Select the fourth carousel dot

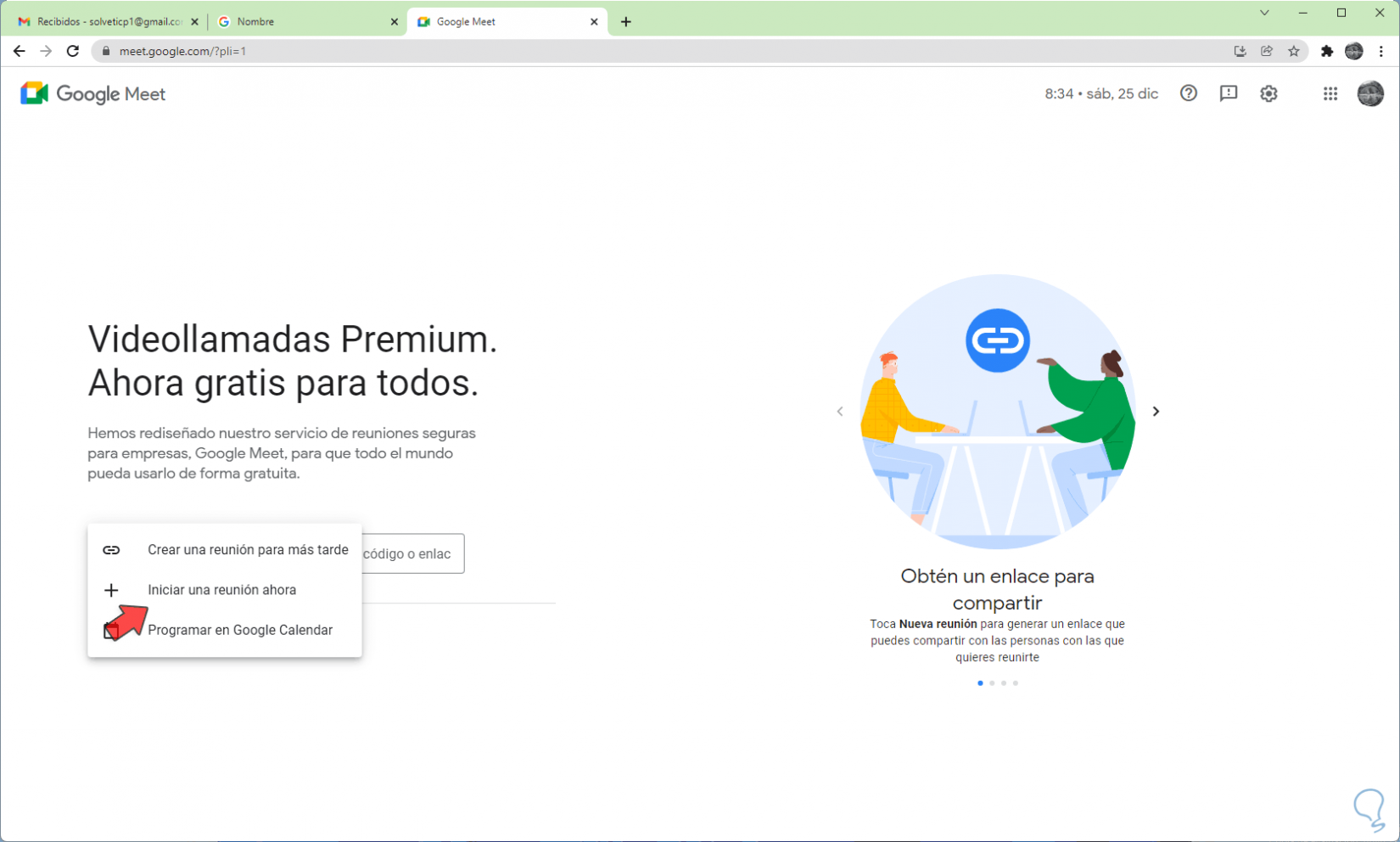[1016, 683]
